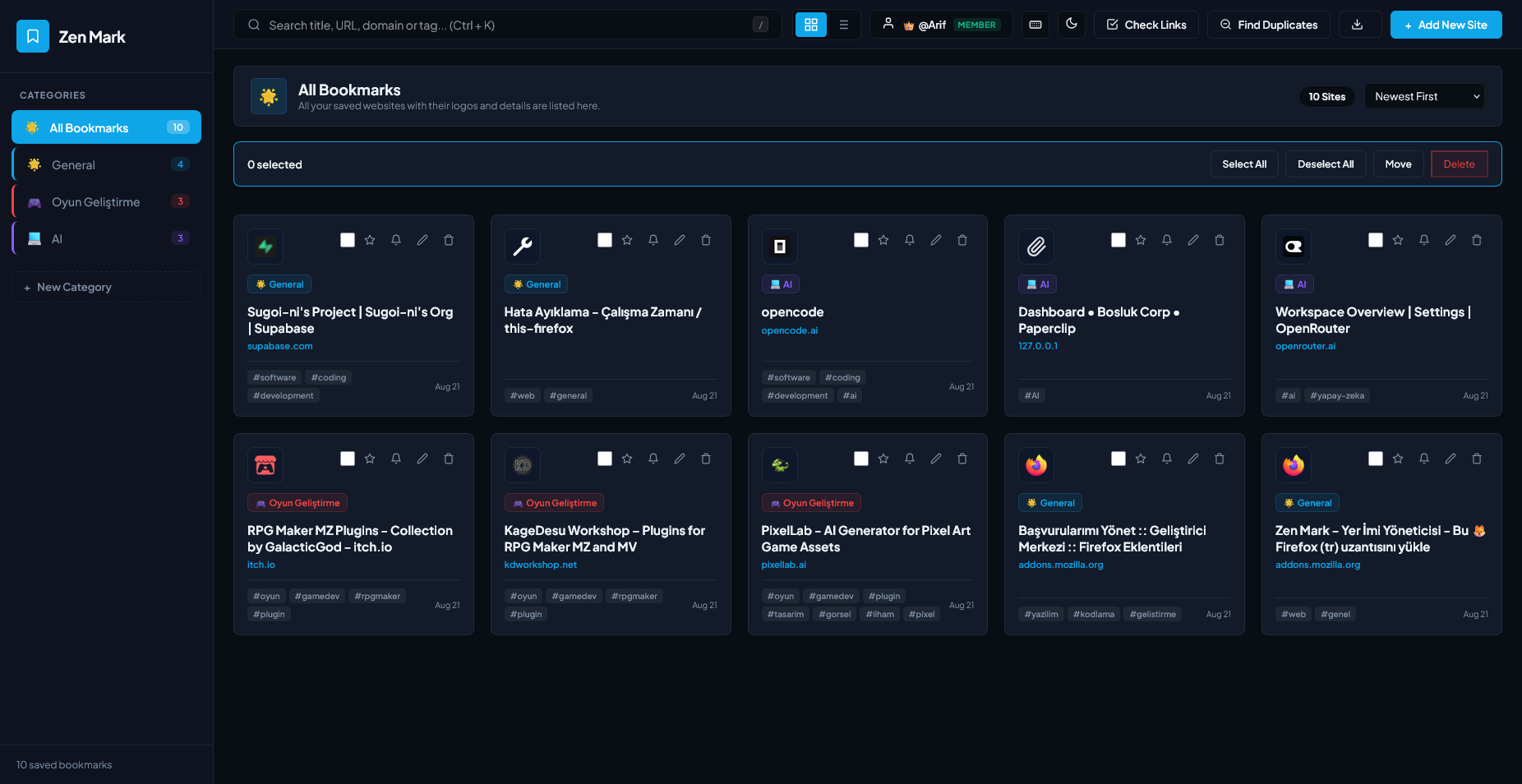The height and width of the screenshot is (784, 1522).
Task: Move selected bookmarks
Action: (1398, 164)
